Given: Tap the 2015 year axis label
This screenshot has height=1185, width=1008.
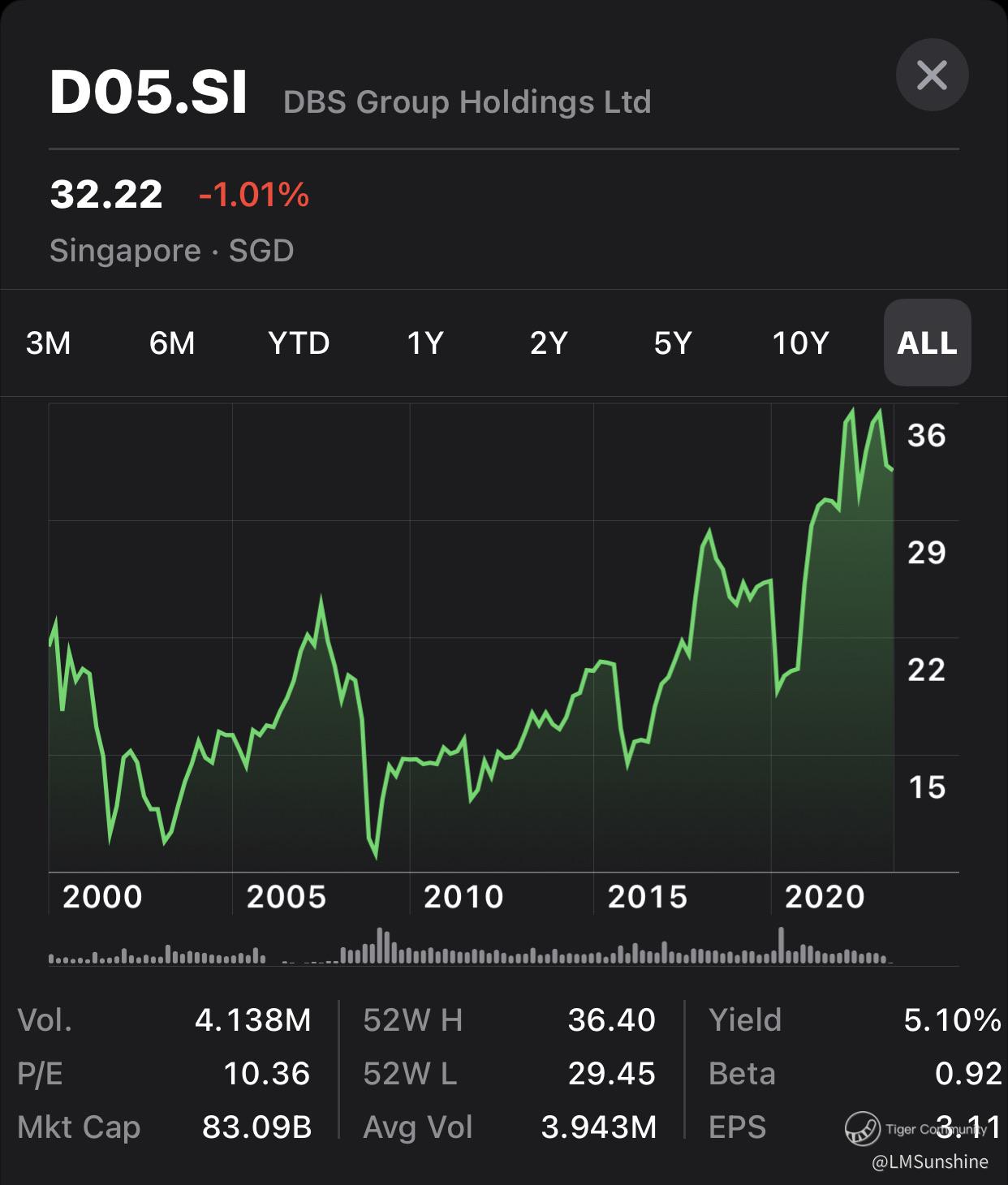Looking at the screenshot, I should pos(647,897).
